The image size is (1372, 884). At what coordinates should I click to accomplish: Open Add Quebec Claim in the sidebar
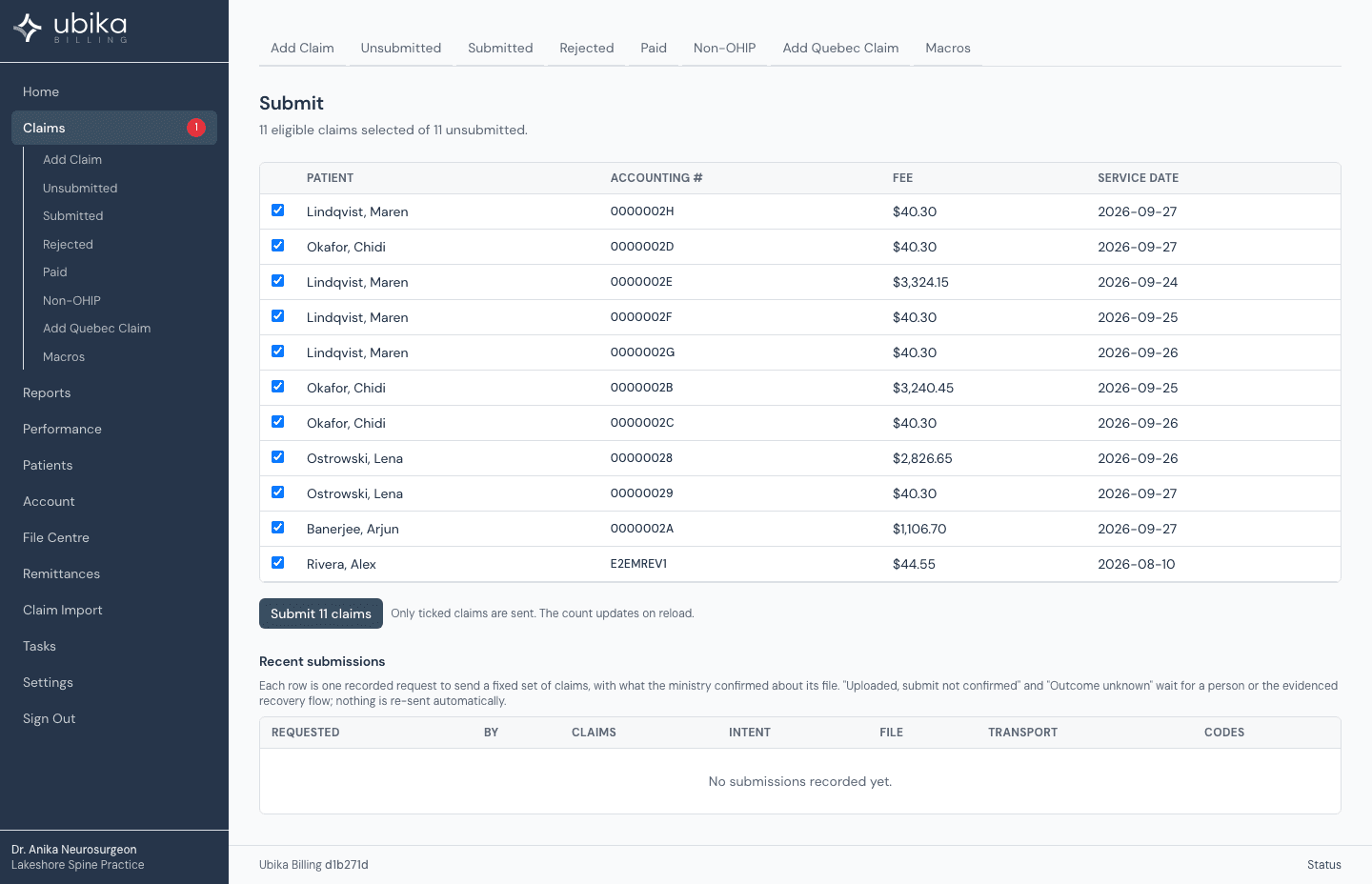[97, 329]
